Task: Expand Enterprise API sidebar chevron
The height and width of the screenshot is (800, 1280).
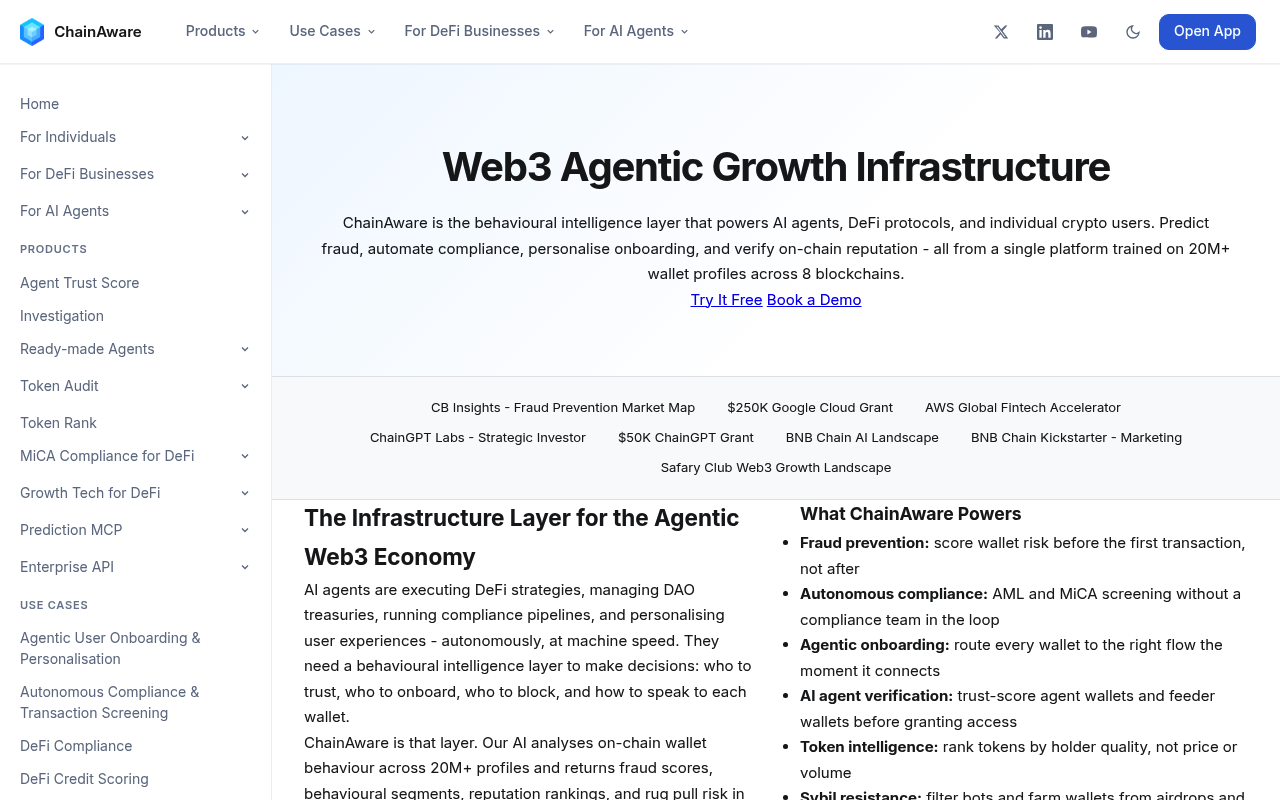Action: coord(245,567)
